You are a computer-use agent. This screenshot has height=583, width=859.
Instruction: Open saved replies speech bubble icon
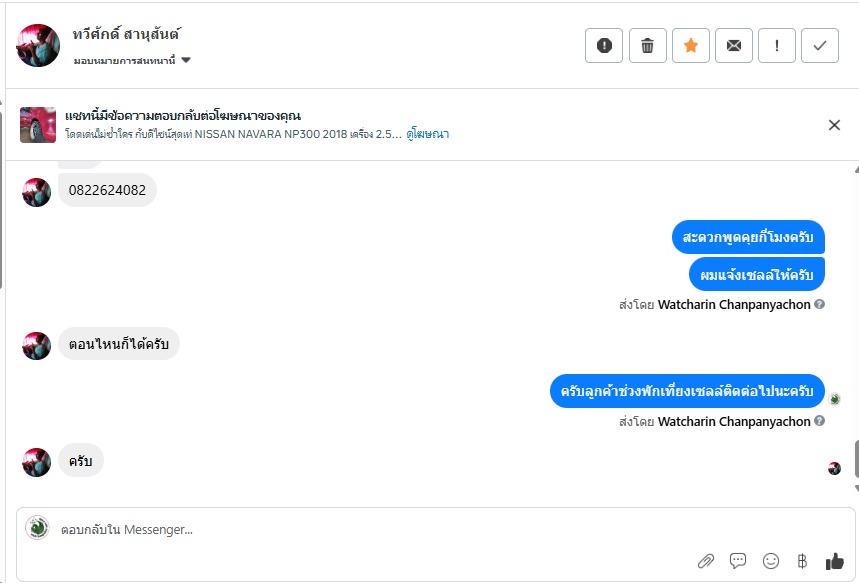pos(738,561)
